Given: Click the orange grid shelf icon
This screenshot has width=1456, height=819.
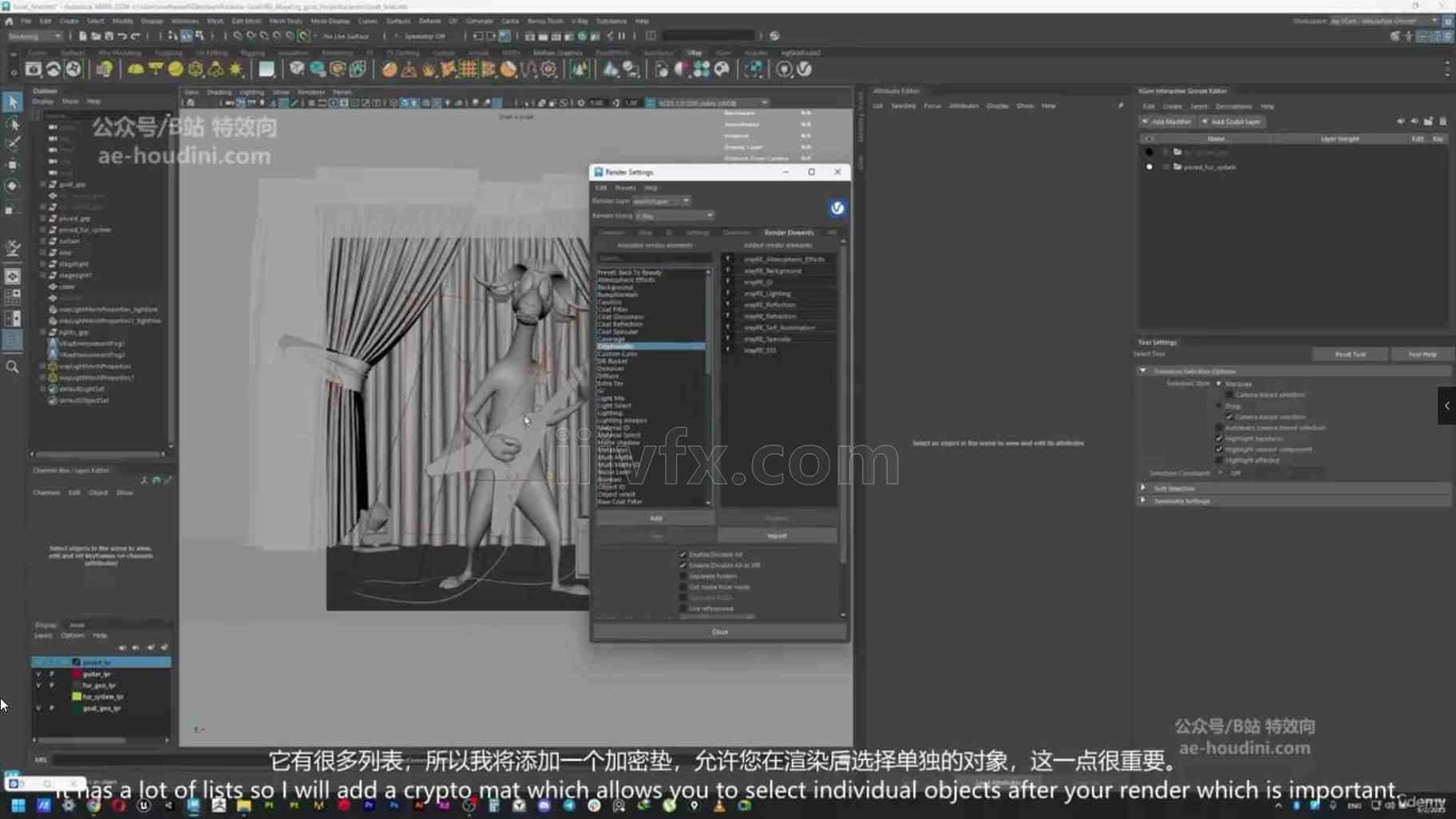Looking at the screenshot, I should (x=468, y=70).
